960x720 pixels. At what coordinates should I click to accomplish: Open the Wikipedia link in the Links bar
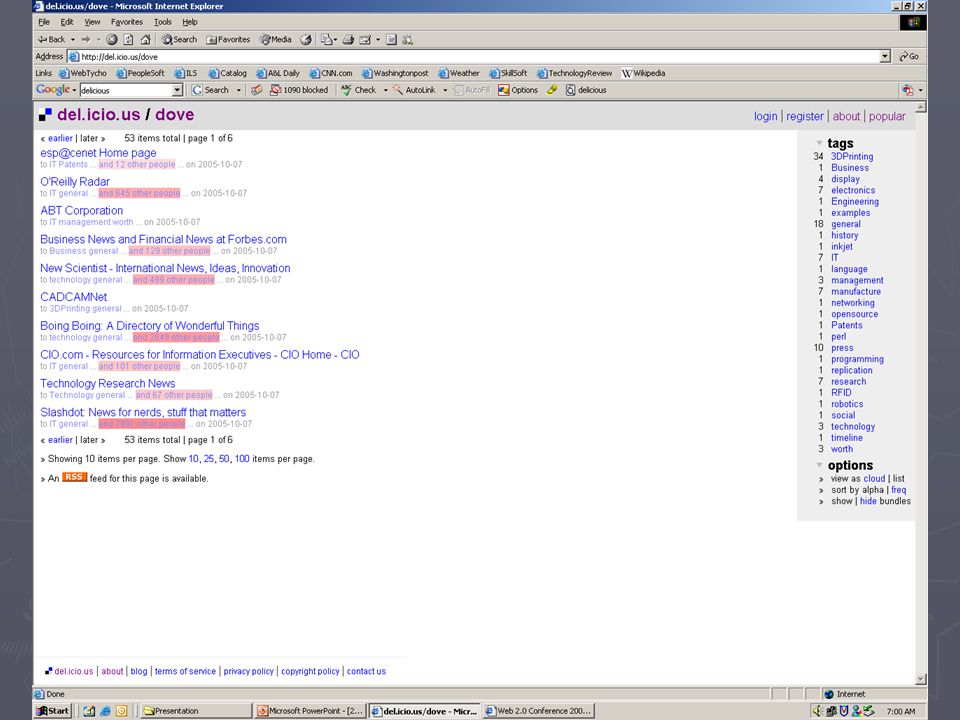click(x=643, y=73)
